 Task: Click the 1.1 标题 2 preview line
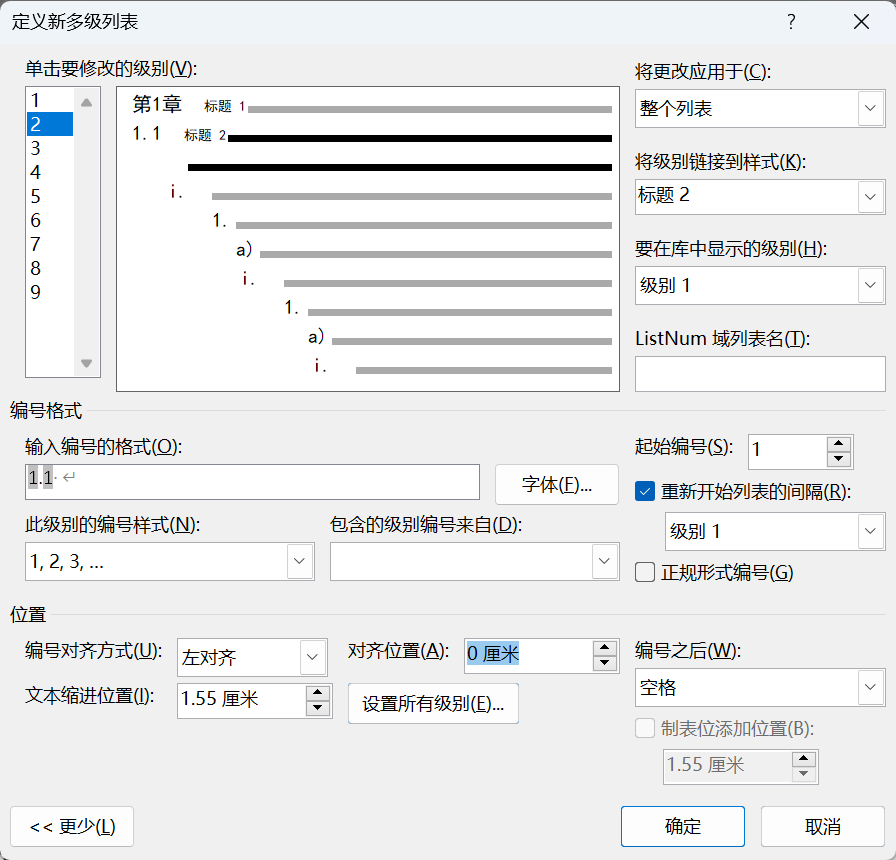coord(372,135)
